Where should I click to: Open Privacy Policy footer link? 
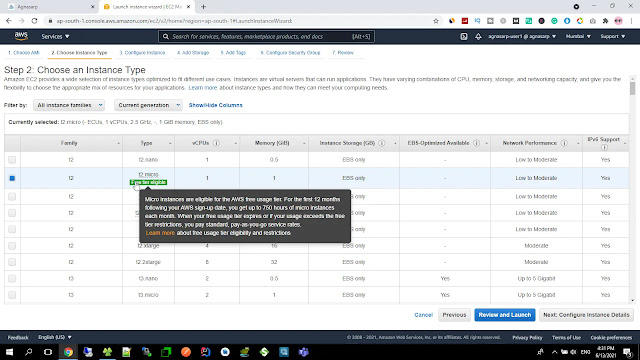pos(527,338)
